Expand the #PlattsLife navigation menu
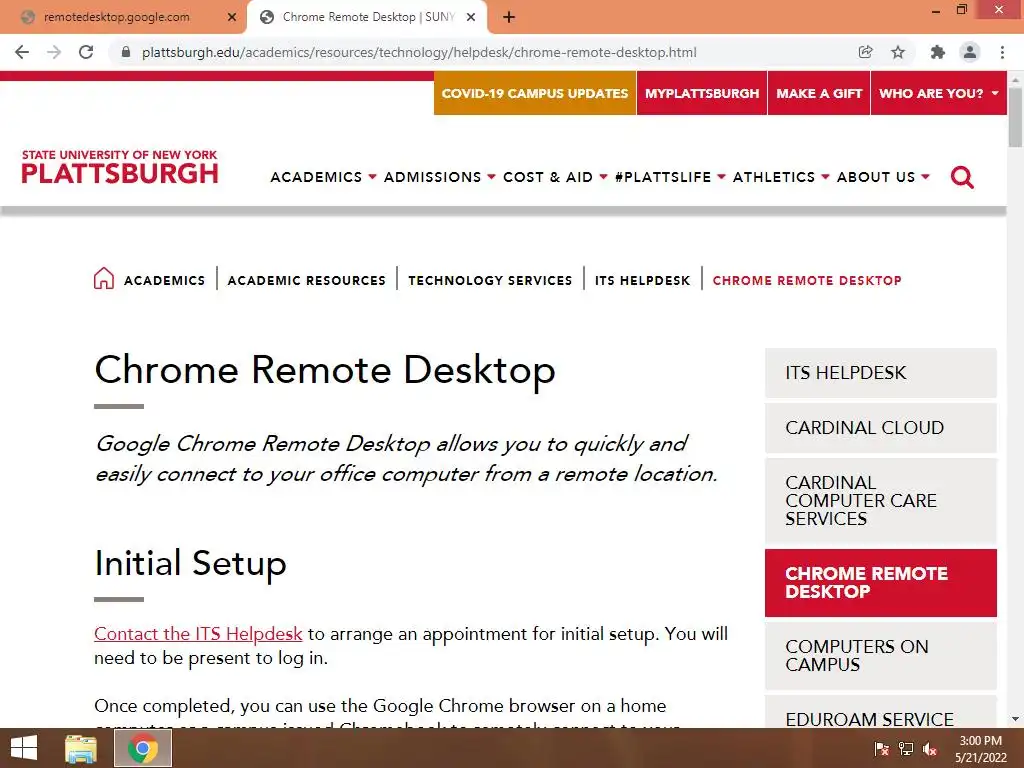Screen dimensions: 1024x768 pos(670,177)
